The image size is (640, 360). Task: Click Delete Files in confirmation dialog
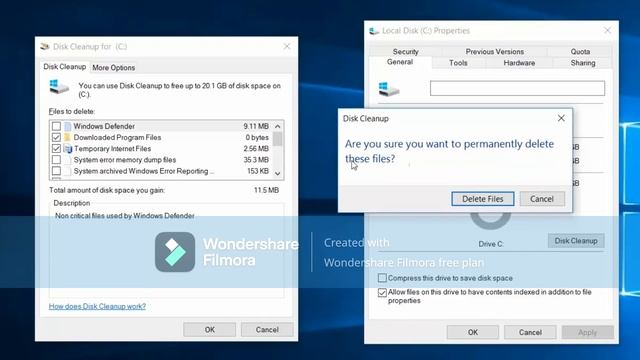point(482,199)
